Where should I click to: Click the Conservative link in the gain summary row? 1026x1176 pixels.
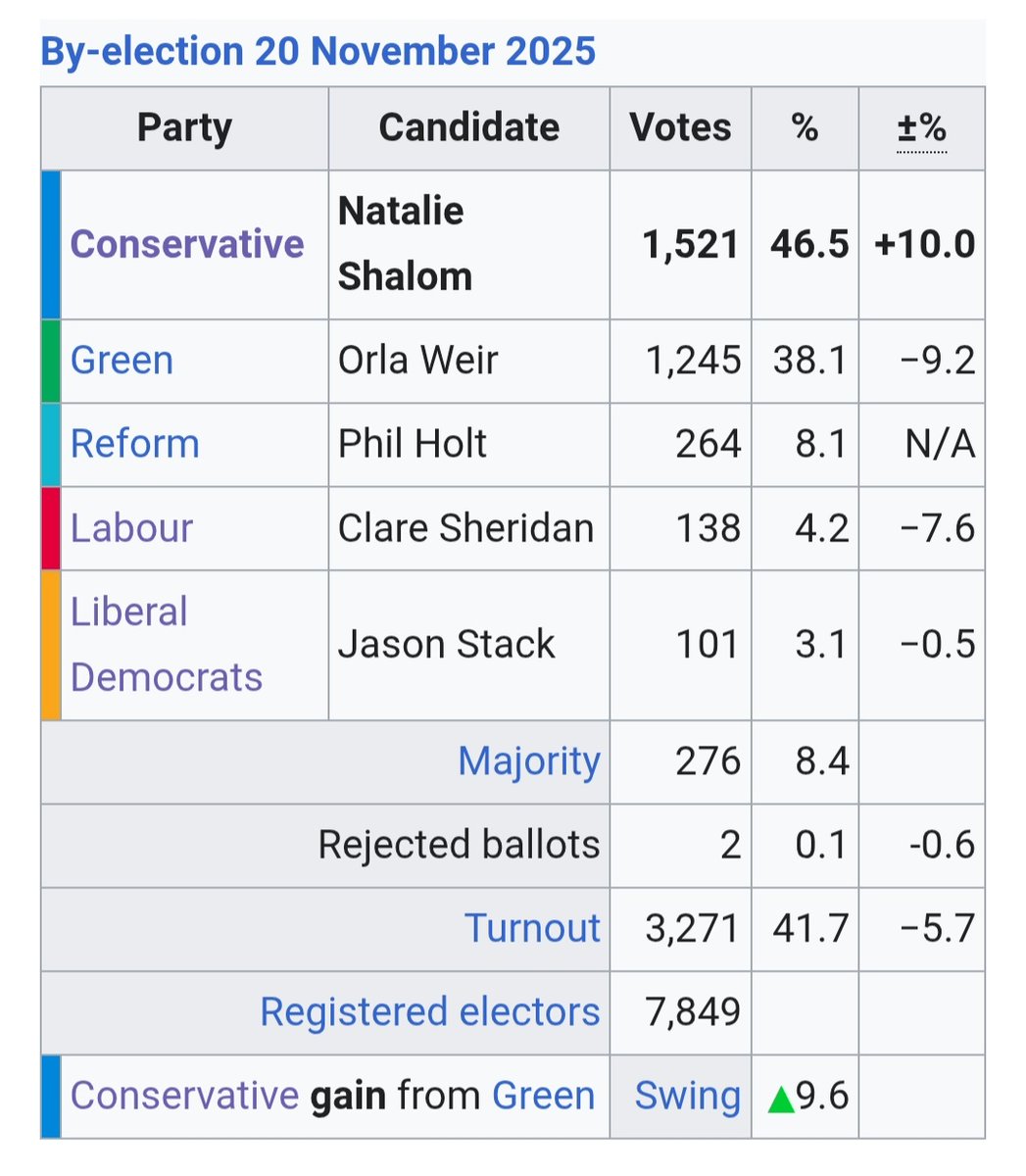184,1096
